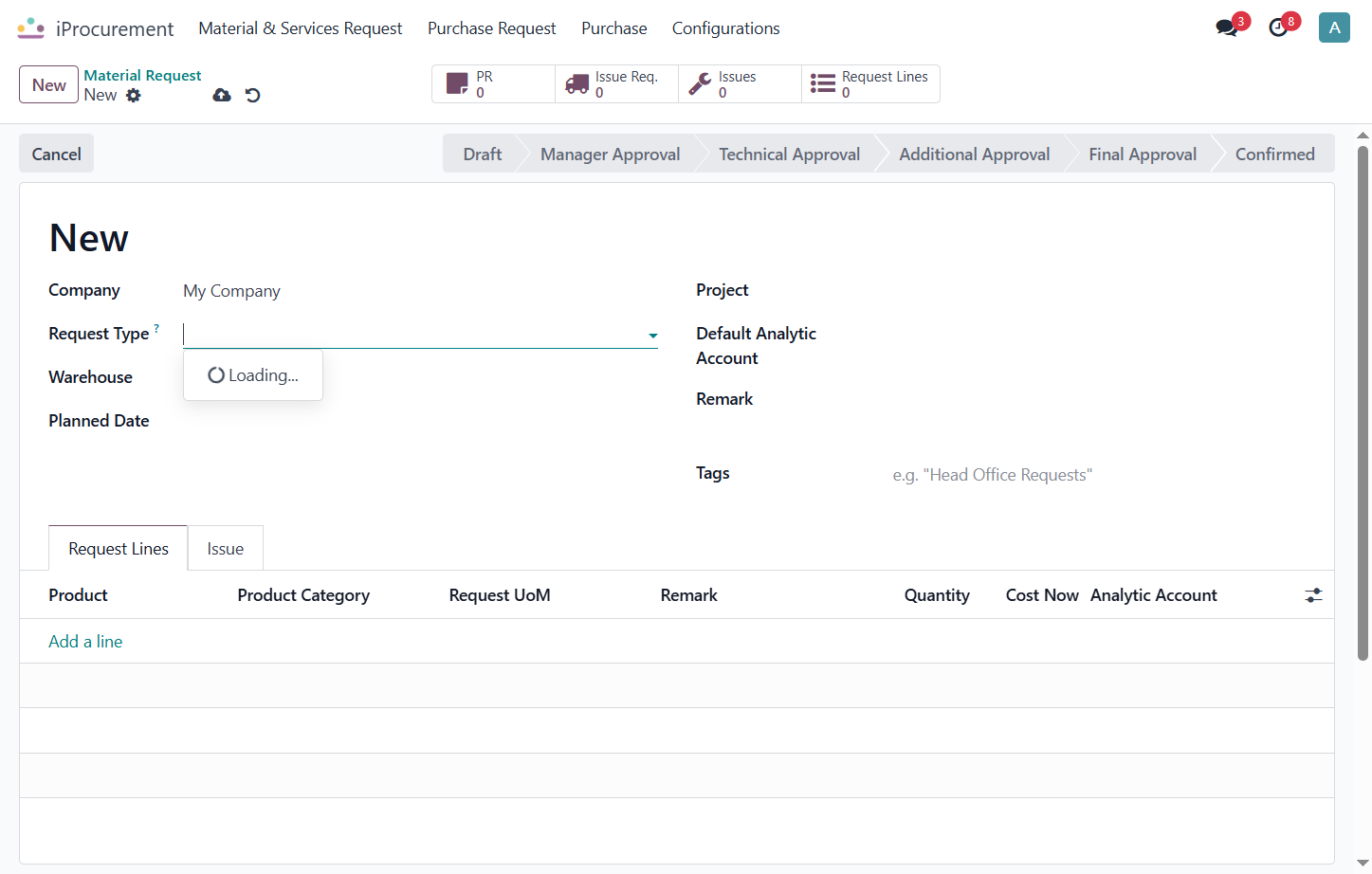Open the user avatar menu
Screen dimensions: 1372x874
click(1334, 27)
